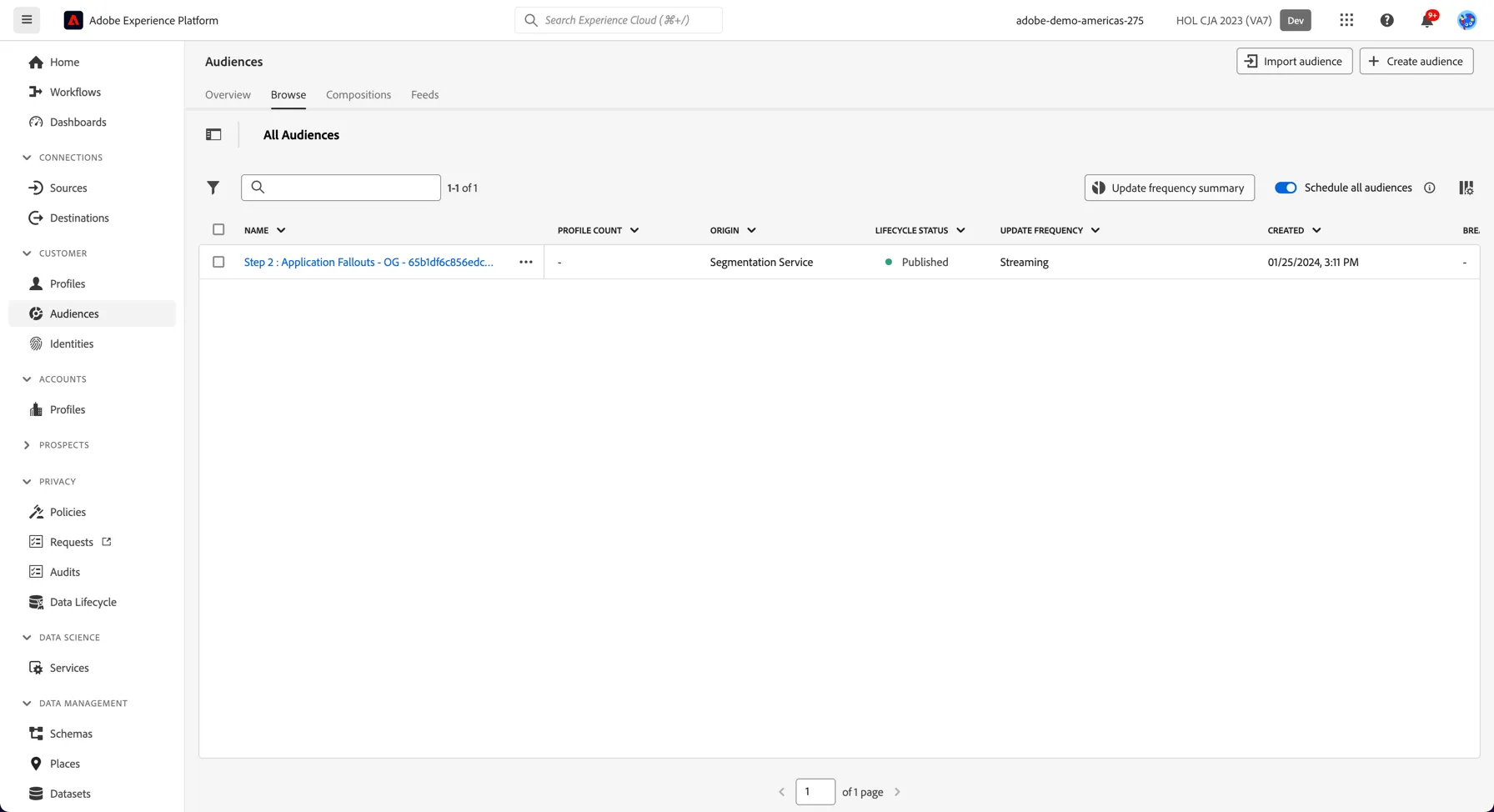Click the Adobe Experience Platform logo
The height and width of the screenshot is (812, 1494).
(73, 20)
